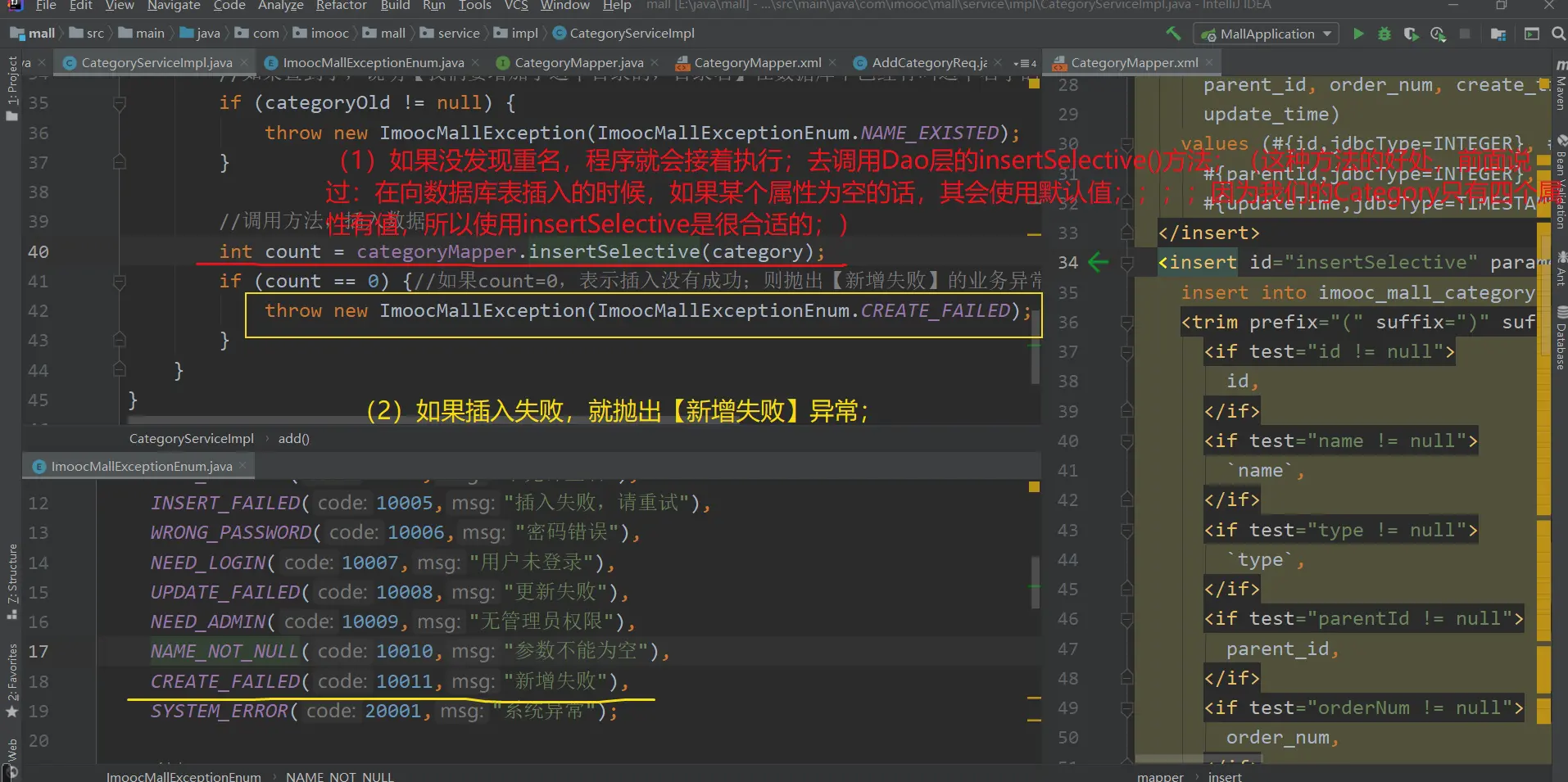Switch to the CategoryMapper.java tab
The height and width of the screenshot is (782, 1568).
(x=578, y=63)
